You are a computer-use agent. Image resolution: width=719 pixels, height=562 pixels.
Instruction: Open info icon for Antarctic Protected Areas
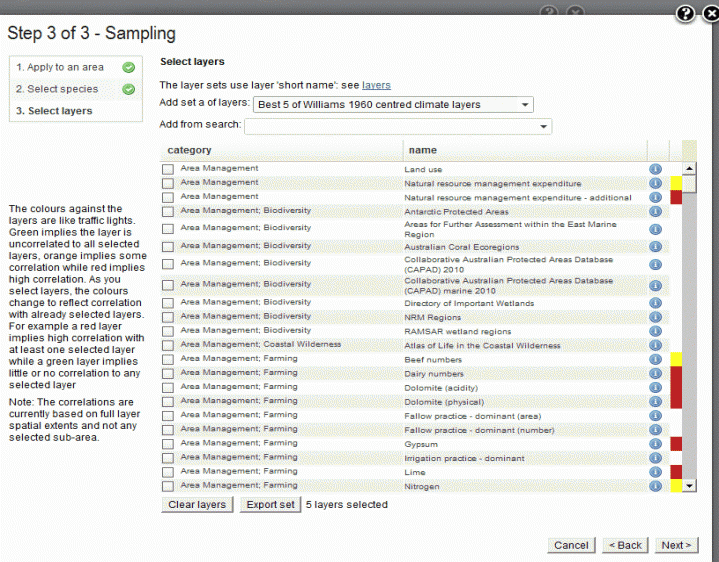656,212
